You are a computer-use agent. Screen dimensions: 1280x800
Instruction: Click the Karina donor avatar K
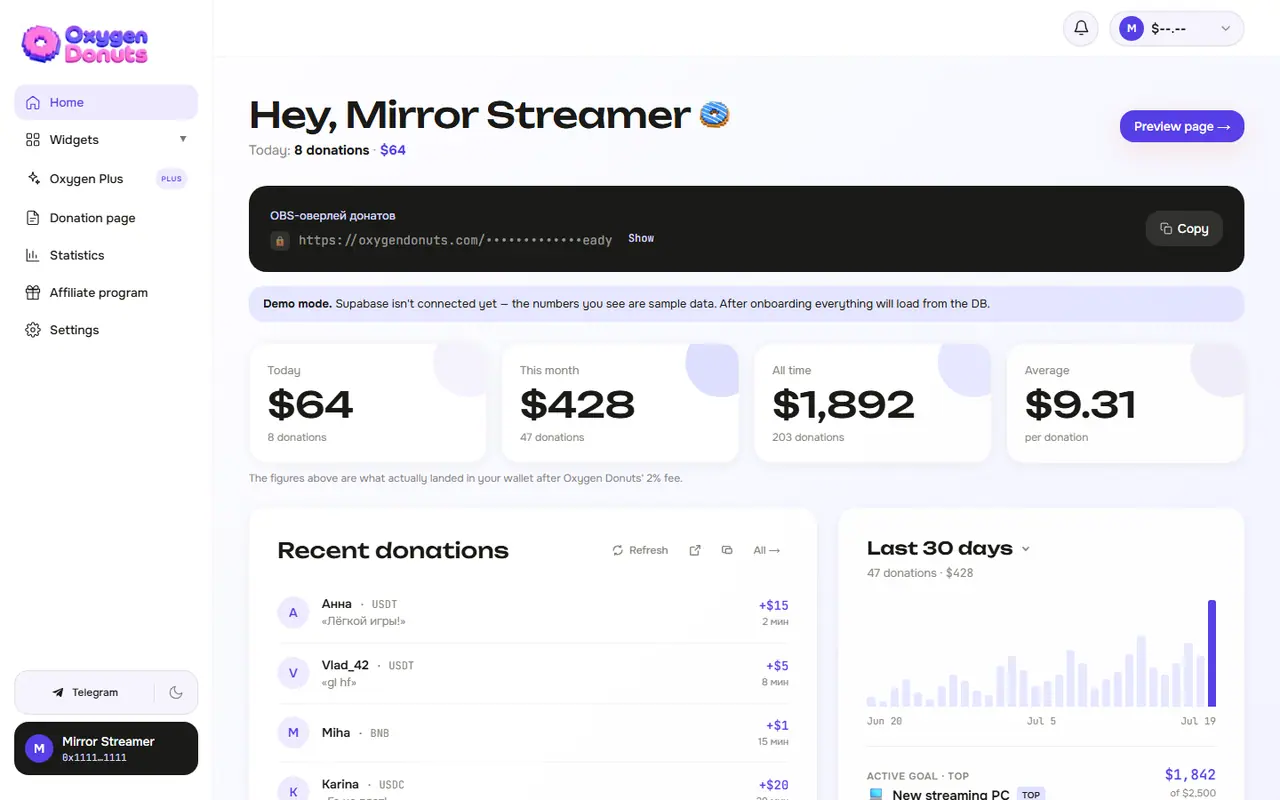[x=293, y=791]
